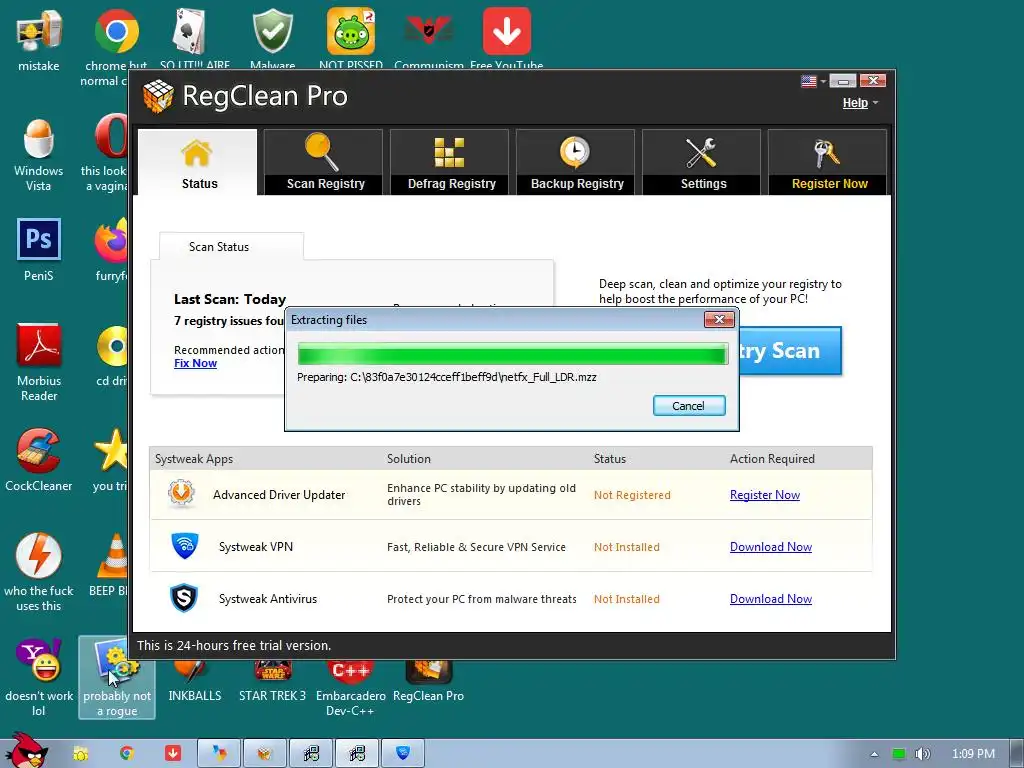Close the Extracting files dialog
Viewport: 1024px width, 768px height.
point(719,319)
